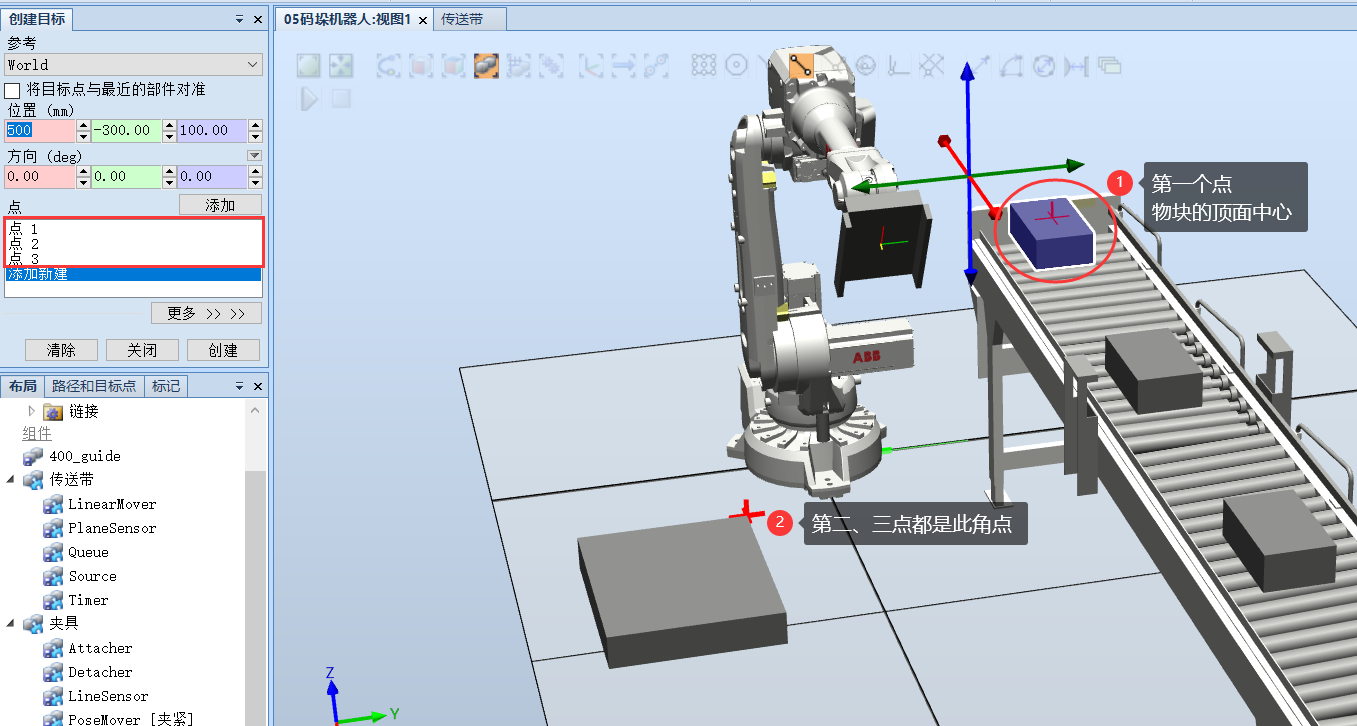The width and height of the screenshot is (1357, 726).
Task: Click the 创建 button
Action: [222, 350]
